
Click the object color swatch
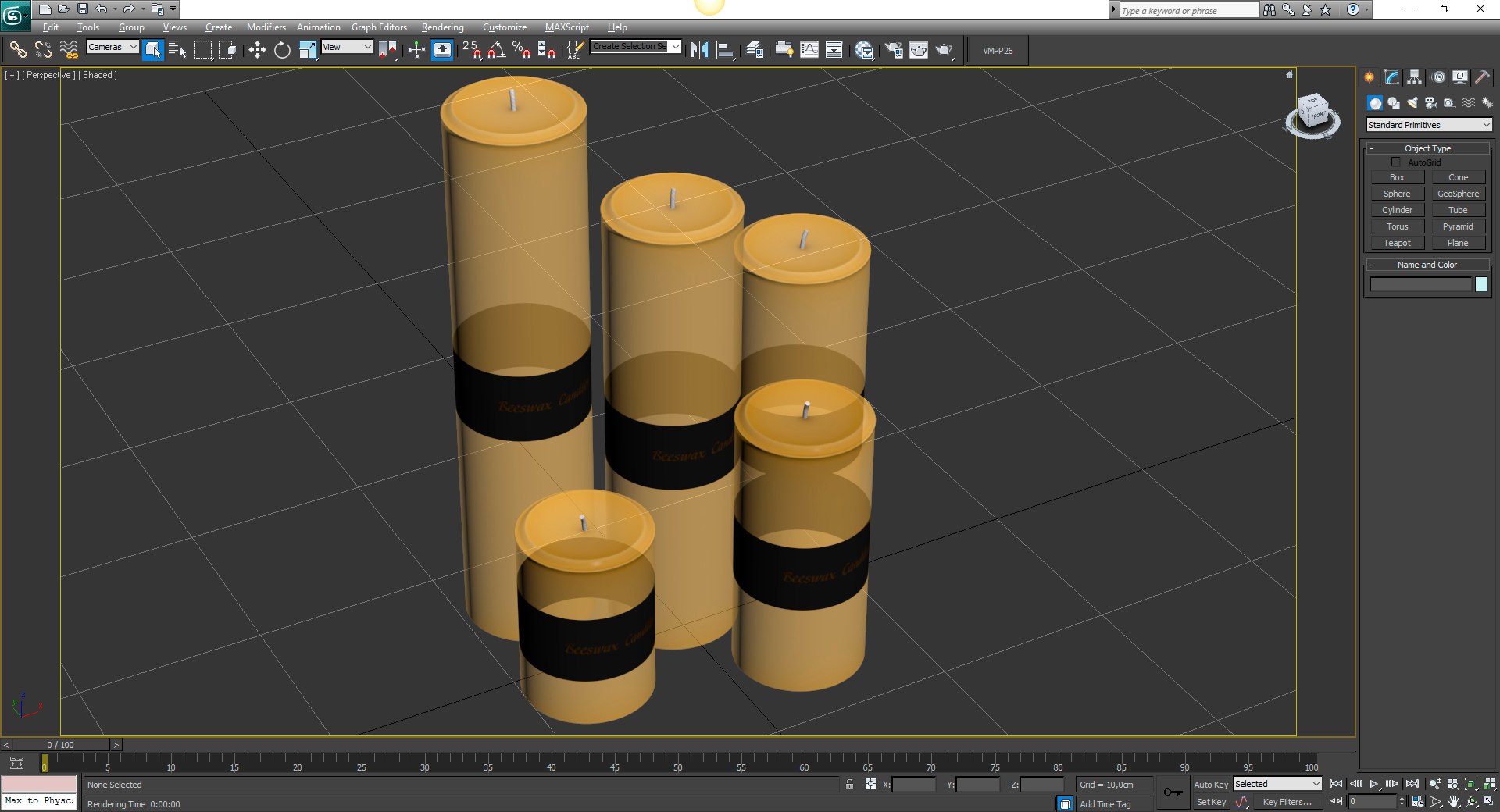pyautogui.click(x=1481, y=285)
